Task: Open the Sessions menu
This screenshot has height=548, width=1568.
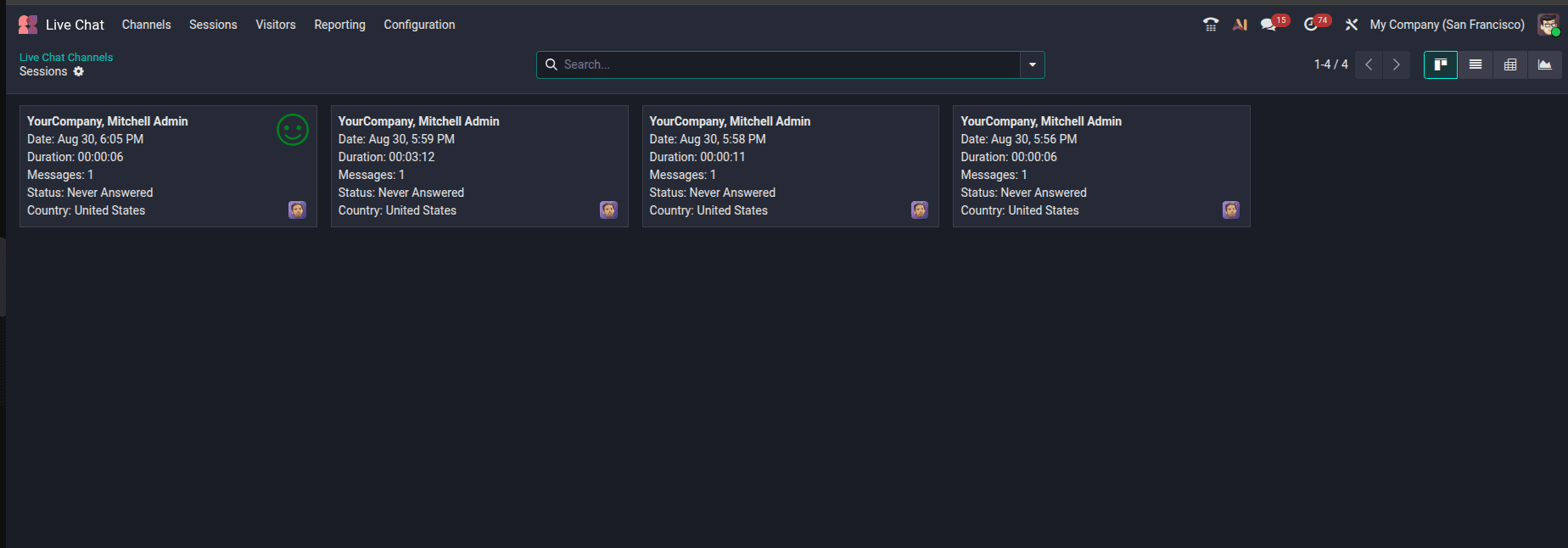Action: pyautogui.click(x=213, y=25)
